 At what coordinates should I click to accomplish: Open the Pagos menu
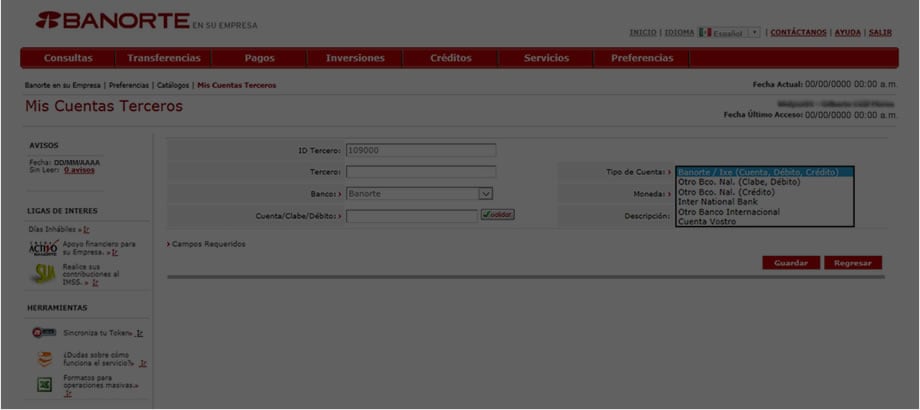(x=259, y=58)
